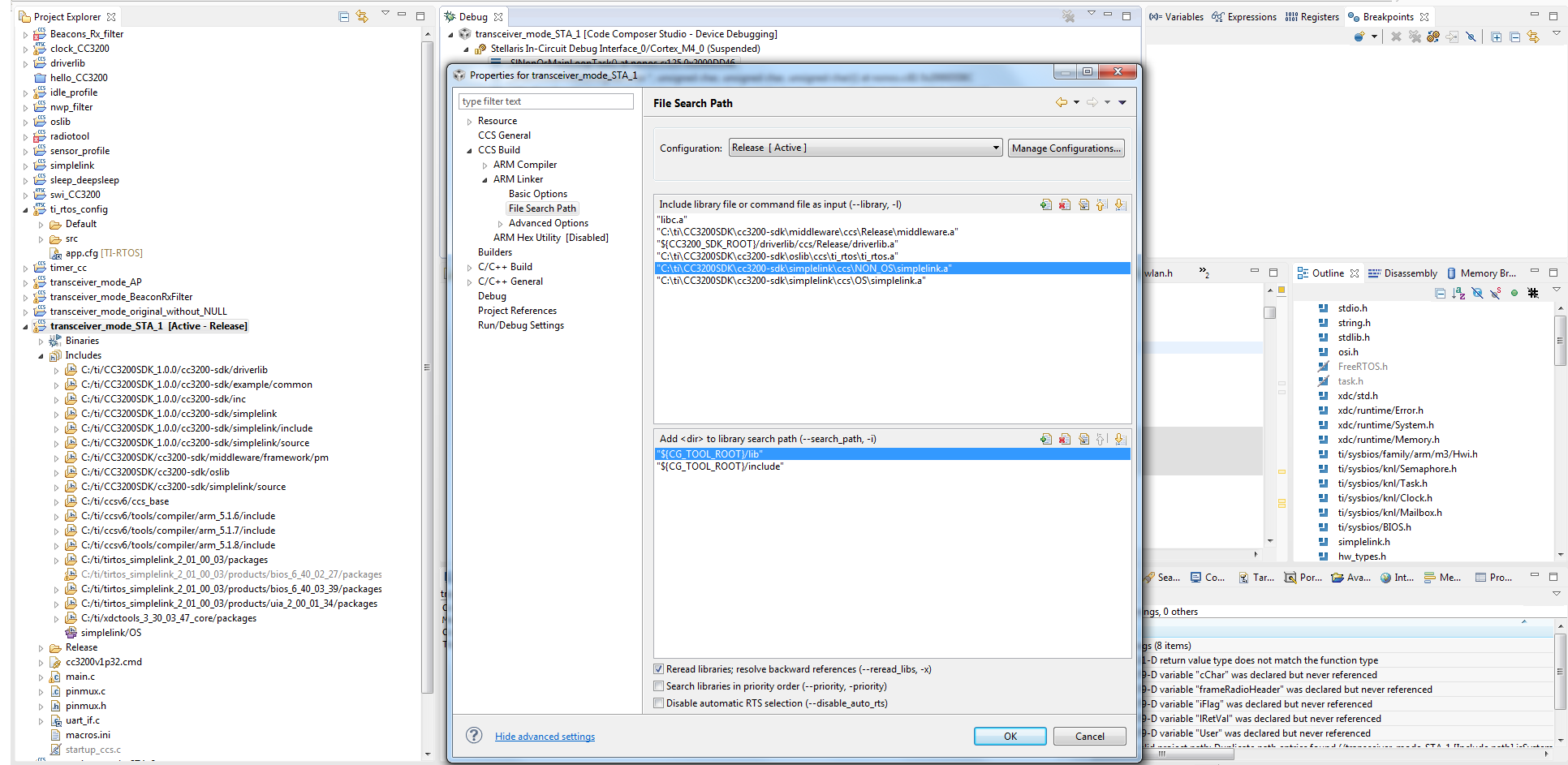Viewport: 1568px width, 765px height.
Task: Focus the type filter text field
Action: pyautogui.click(x=545, y=101)
